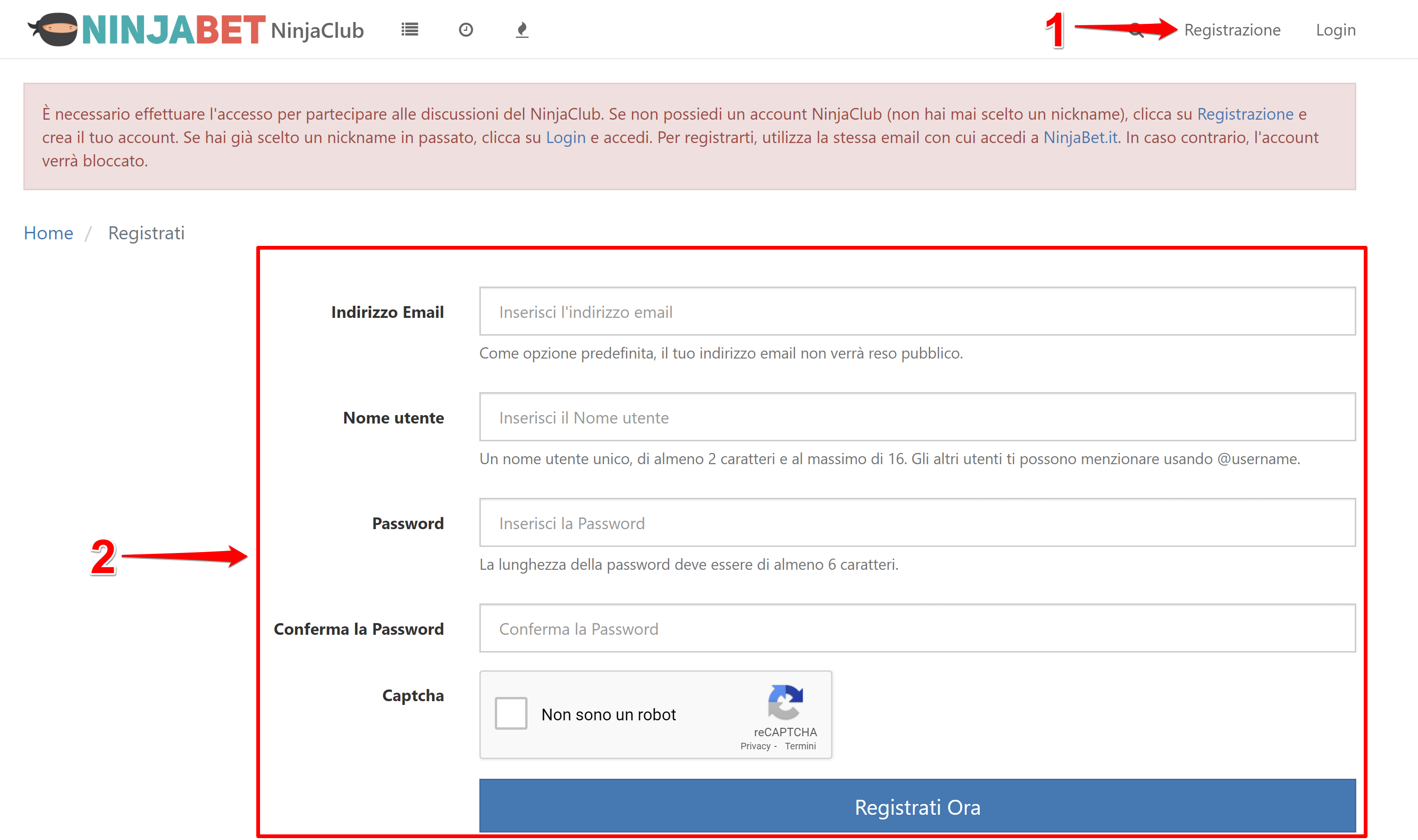
Task: Go to Home in the breadcrumb
Action: pyautogui.click(x=48, y=233)
